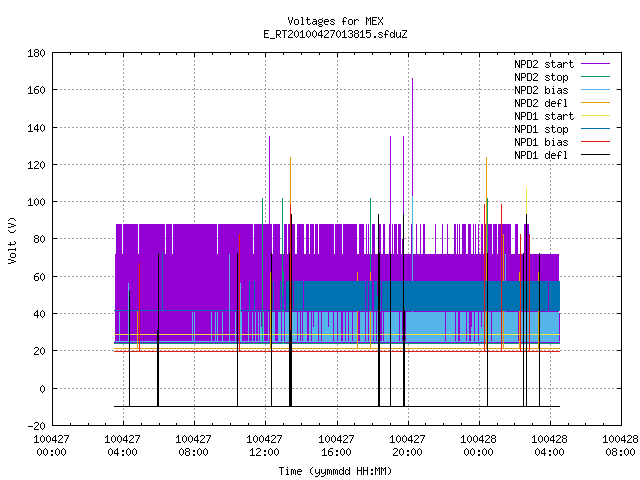Click the 'Time (yymmdd HH:MM)' x-axis label
Screen dimensions: 640x480
coord(335,471)
